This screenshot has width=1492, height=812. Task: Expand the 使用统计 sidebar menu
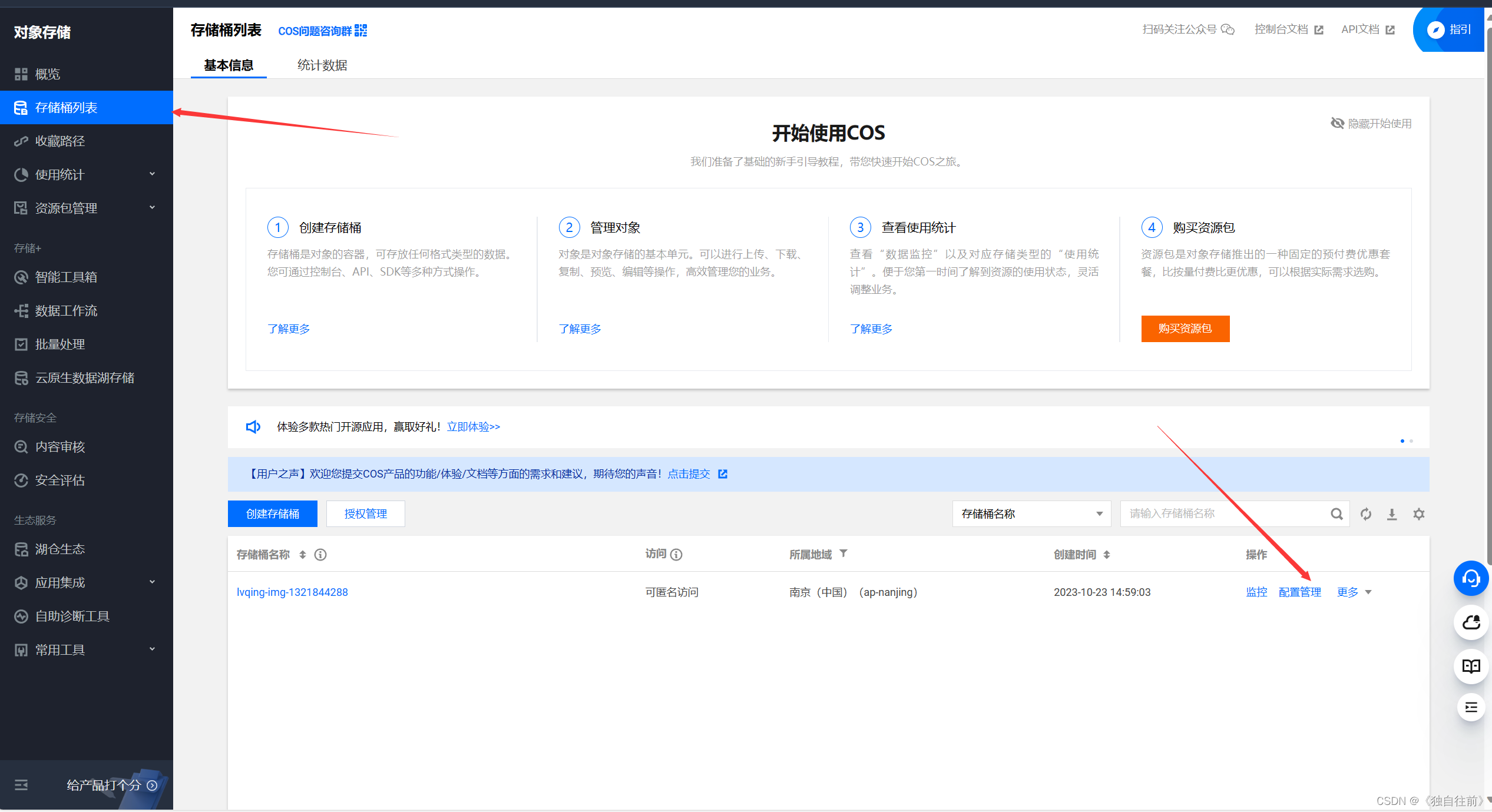pos(59,174)
